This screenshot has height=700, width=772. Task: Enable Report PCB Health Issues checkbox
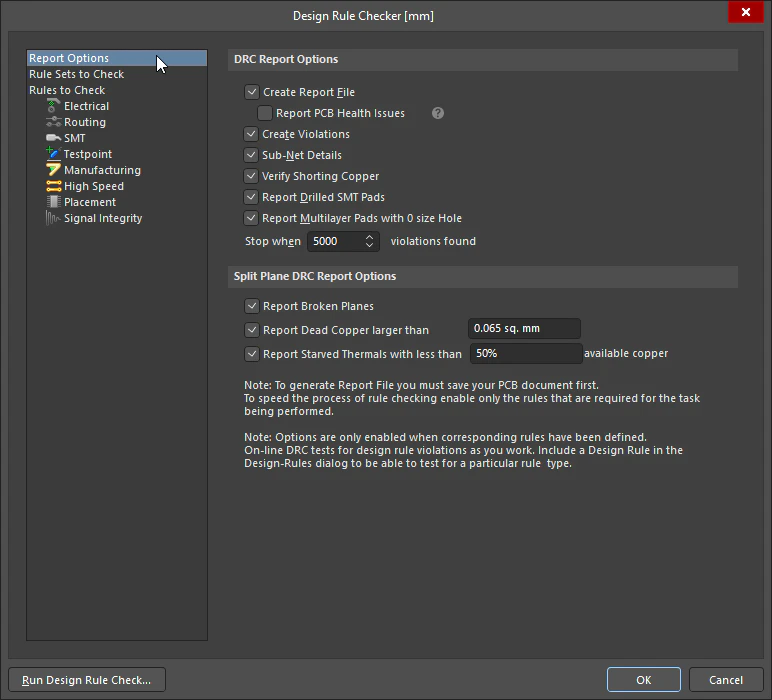pos(265,113)
